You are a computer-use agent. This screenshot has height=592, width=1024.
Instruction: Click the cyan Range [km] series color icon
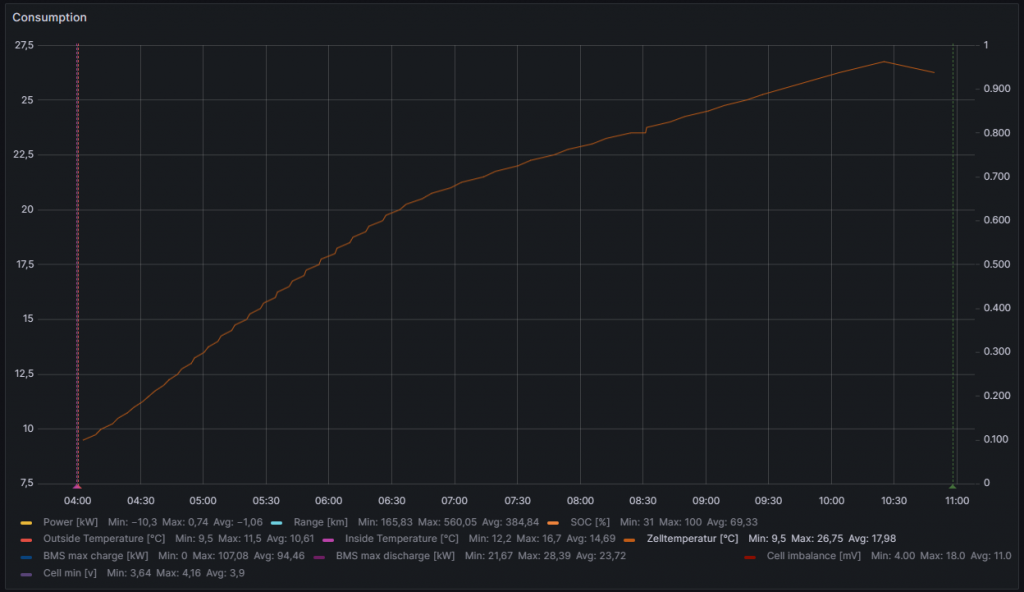click(277, 523)
